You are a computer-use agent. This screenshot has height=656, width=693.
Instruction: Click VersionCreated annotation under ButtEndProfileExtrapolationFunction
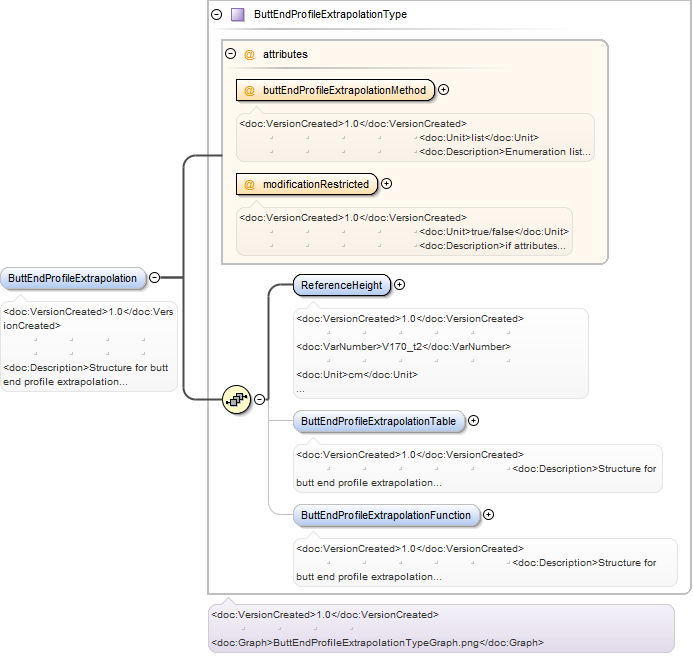pyautogui.click(x=410, y=549)
